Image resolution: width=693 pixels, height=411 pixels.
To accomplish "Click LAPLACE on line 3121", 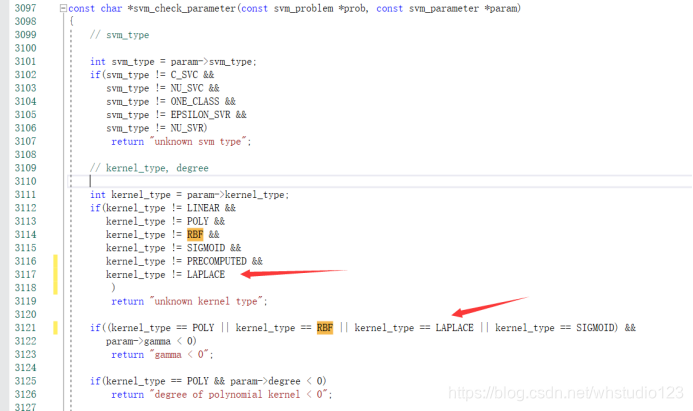I will [x=454, y=327].
